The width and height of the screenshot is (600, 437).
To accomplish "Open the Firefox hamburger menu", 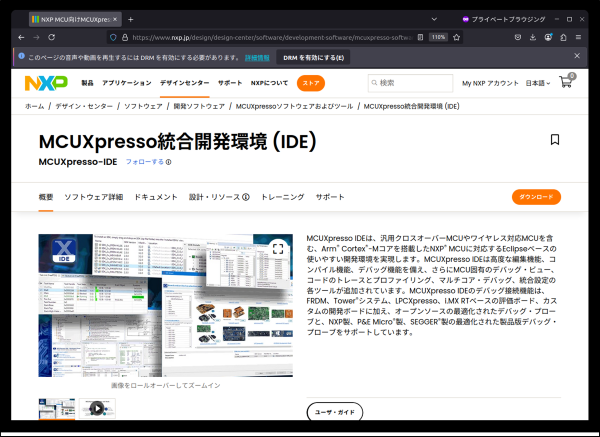I will tap(578, 37).
